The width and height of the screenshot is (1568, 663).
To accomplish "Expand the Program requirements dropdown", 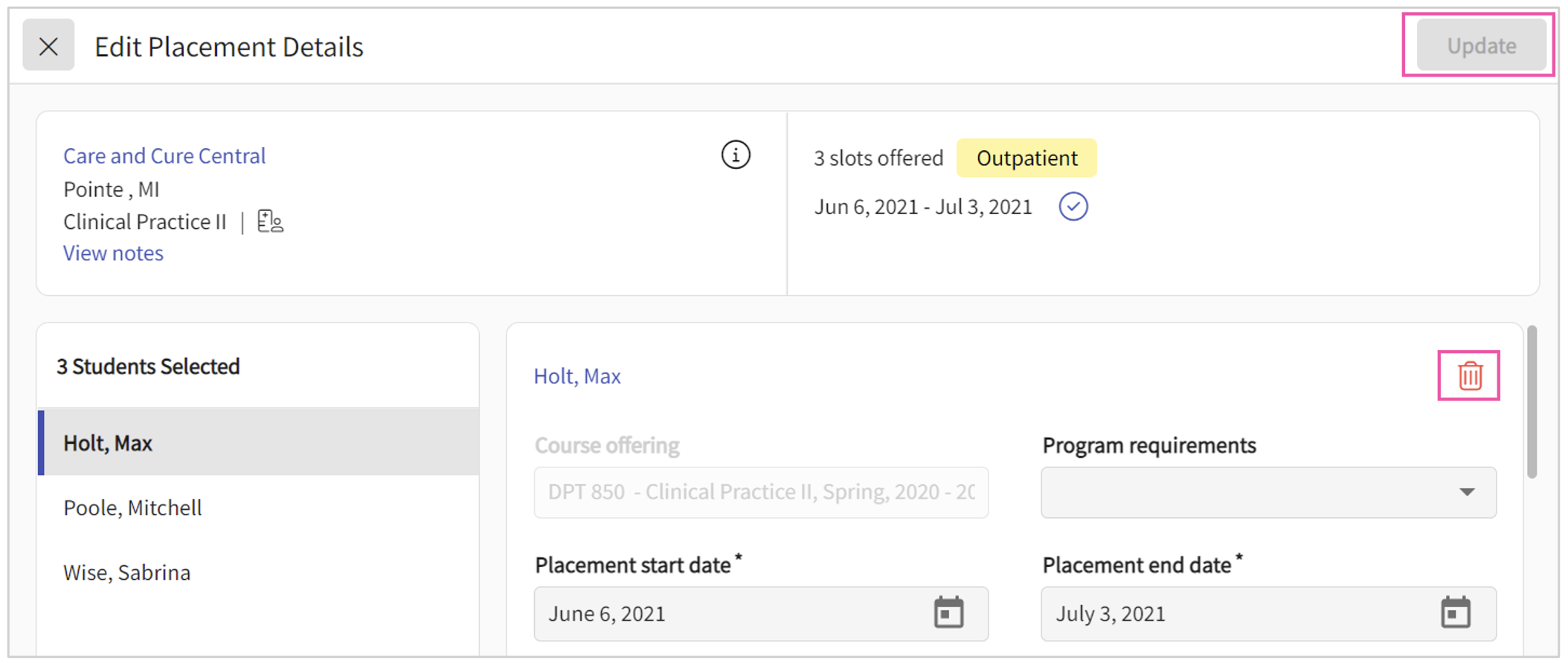I will [x=1267, y=492].
